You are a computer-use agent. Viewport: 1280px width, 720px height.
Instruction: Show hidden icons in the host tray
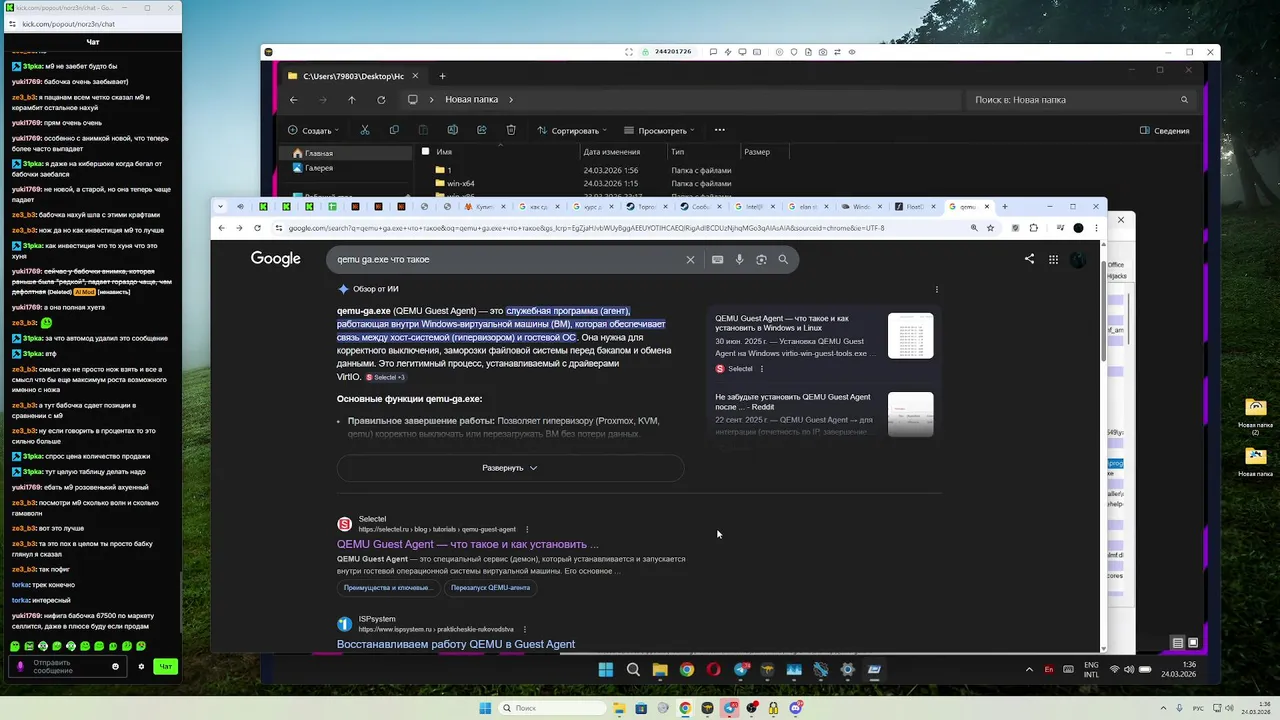(x=1165, y=708)
